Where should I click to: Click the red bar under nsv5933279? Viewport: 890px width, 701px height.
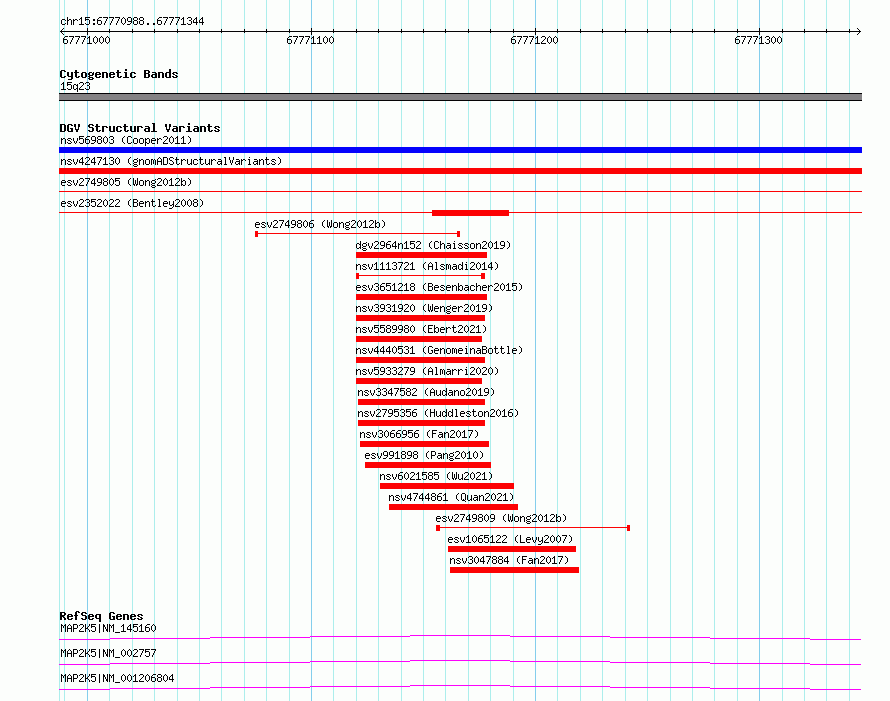tap(419, 381)
